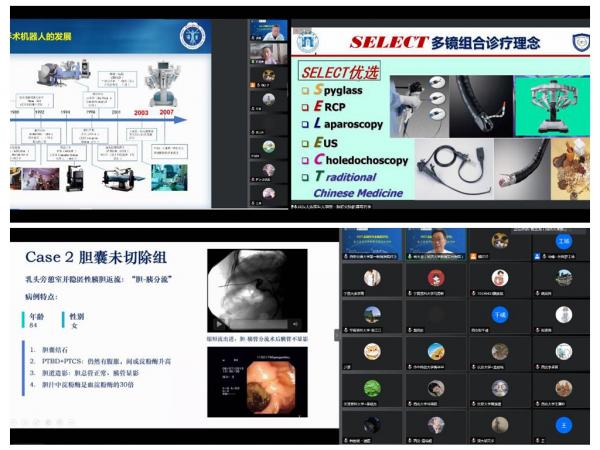This screenshot has height=450, width=600.
Task: Select the blue 王瑞 participant avatar
Action: point(564,242)
